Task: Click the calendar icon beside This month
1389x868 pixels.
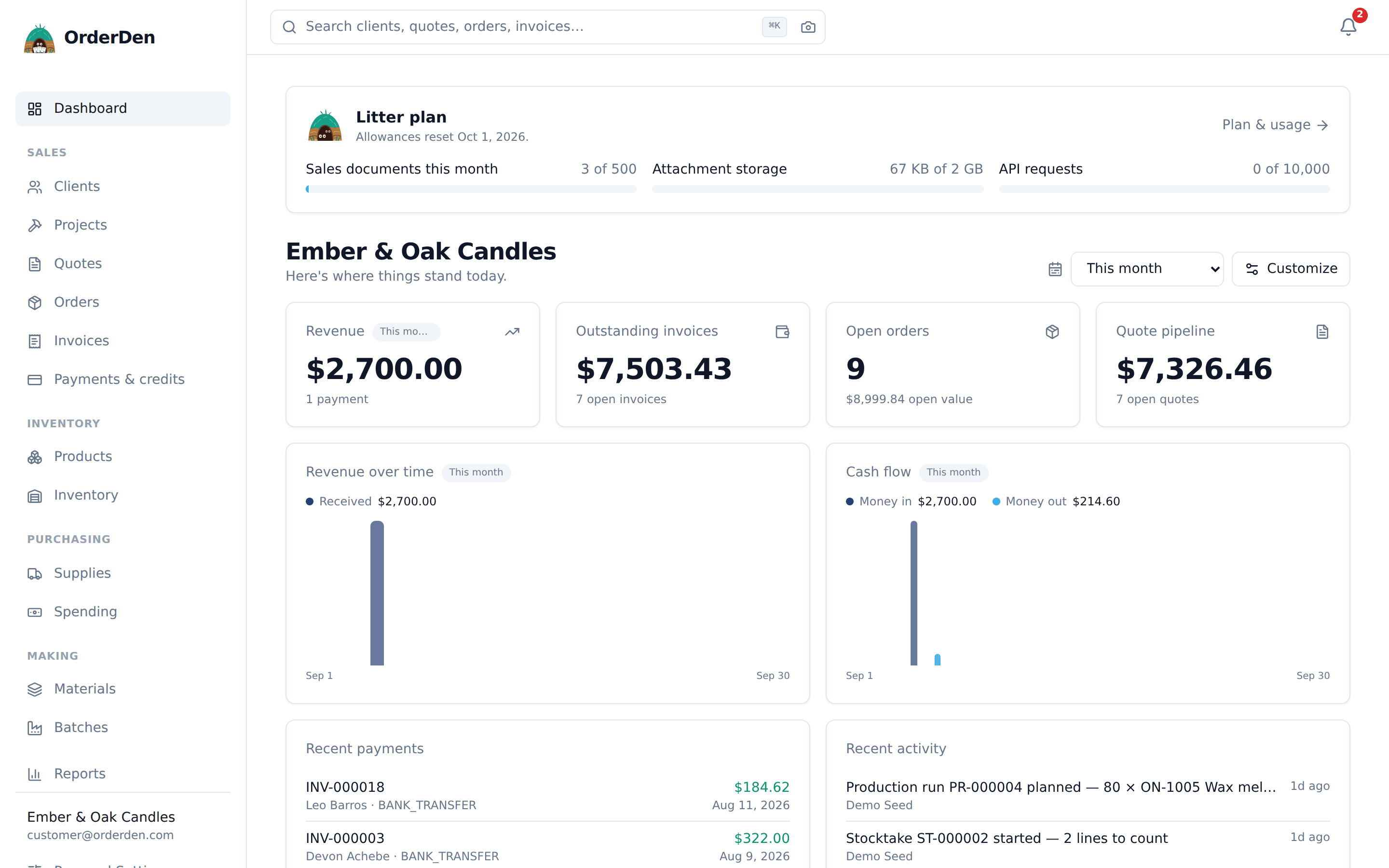Action: (1055, 269)
